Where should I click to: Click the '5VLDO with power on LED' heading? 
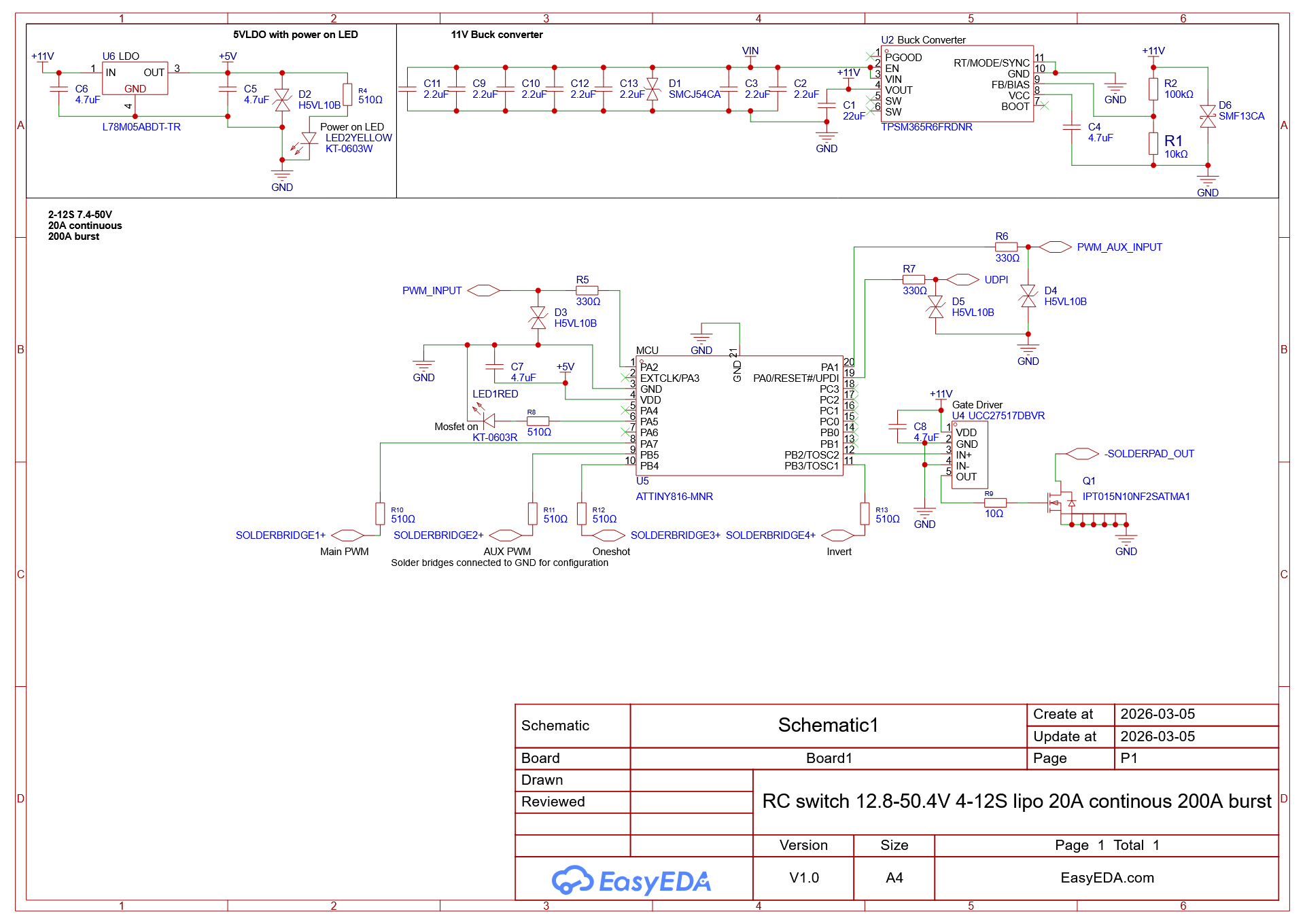coord(296,35)
